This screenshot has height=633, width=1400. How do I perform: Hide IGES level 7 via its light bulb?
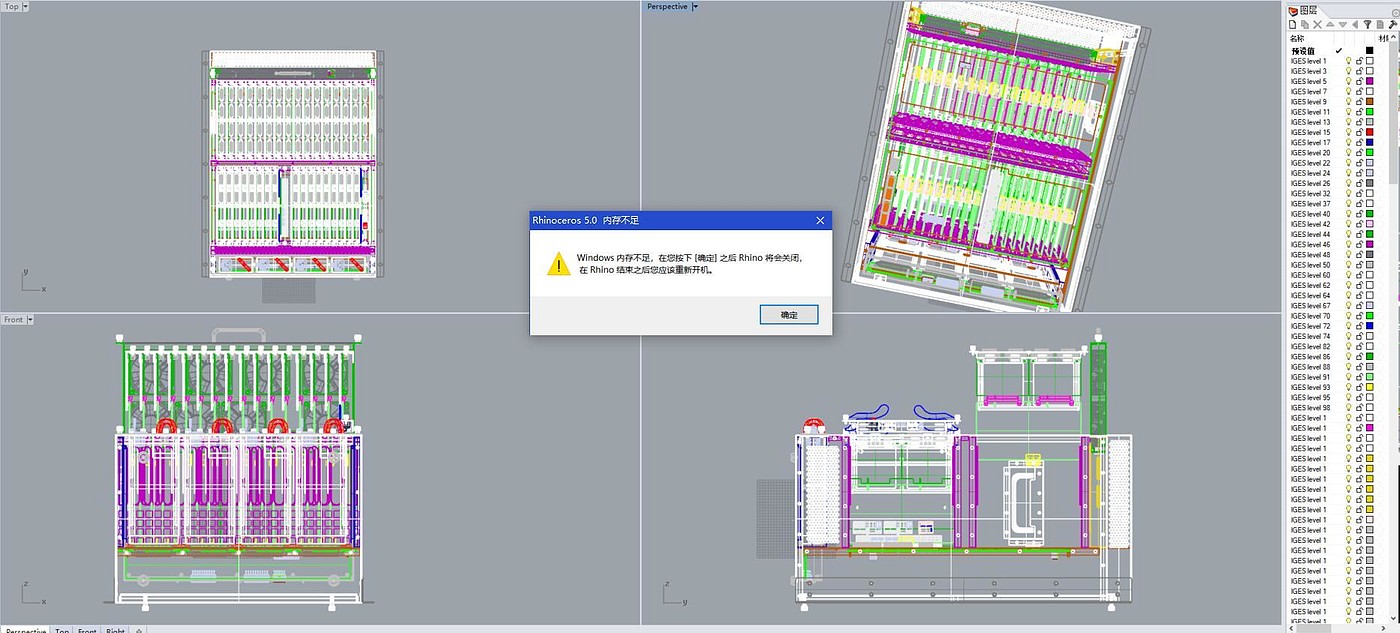click(x=1348, y=91)
